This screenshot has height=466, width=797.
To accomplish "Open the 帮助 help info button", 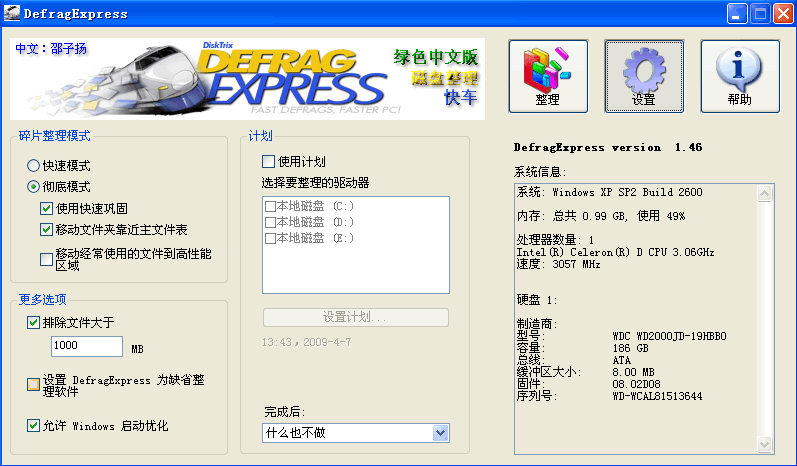I will (x=740, y=76).
